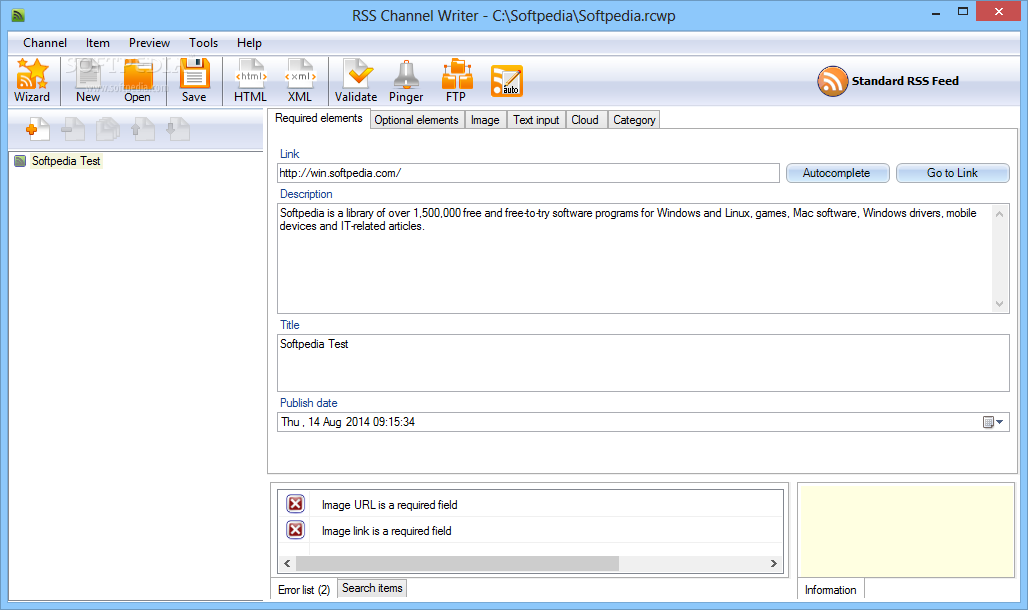Select 'Image URL is a required field' row
The image size is (1028, 610).
click(530, 504)
